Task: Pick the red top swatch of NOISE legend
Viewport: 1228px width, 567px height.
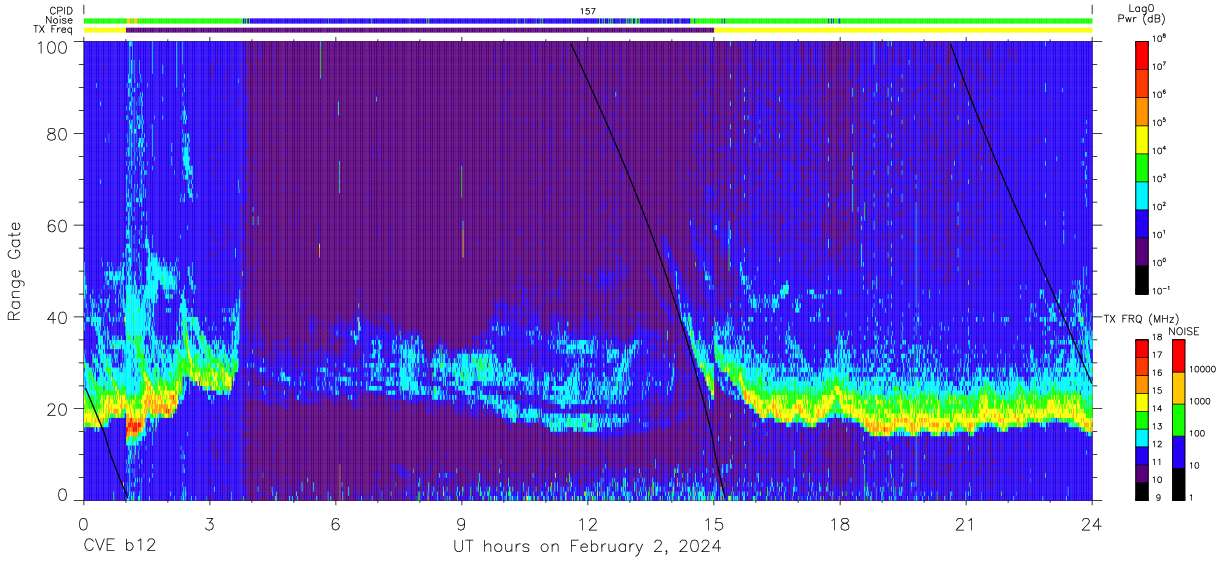Action: (1179, 356)
